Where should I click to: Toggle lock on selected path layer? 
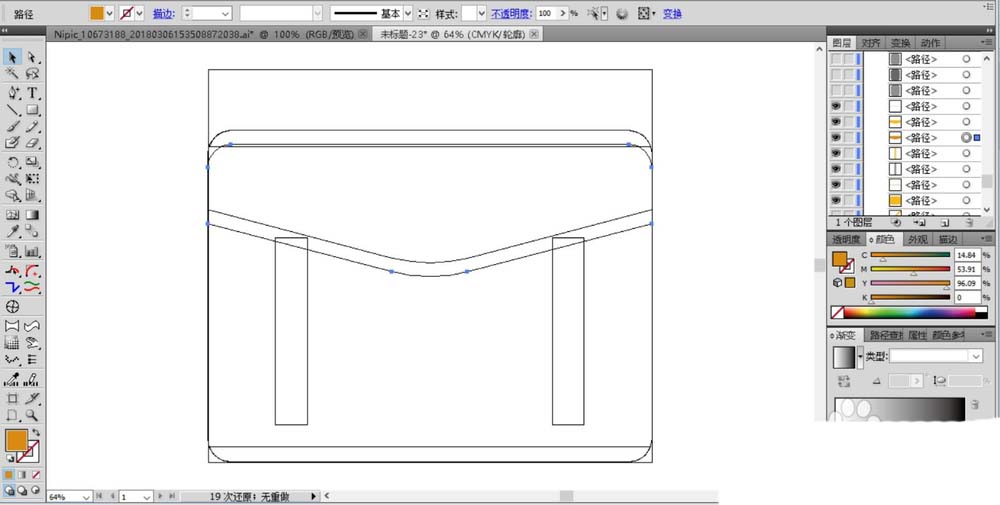[x=848, y=138]
